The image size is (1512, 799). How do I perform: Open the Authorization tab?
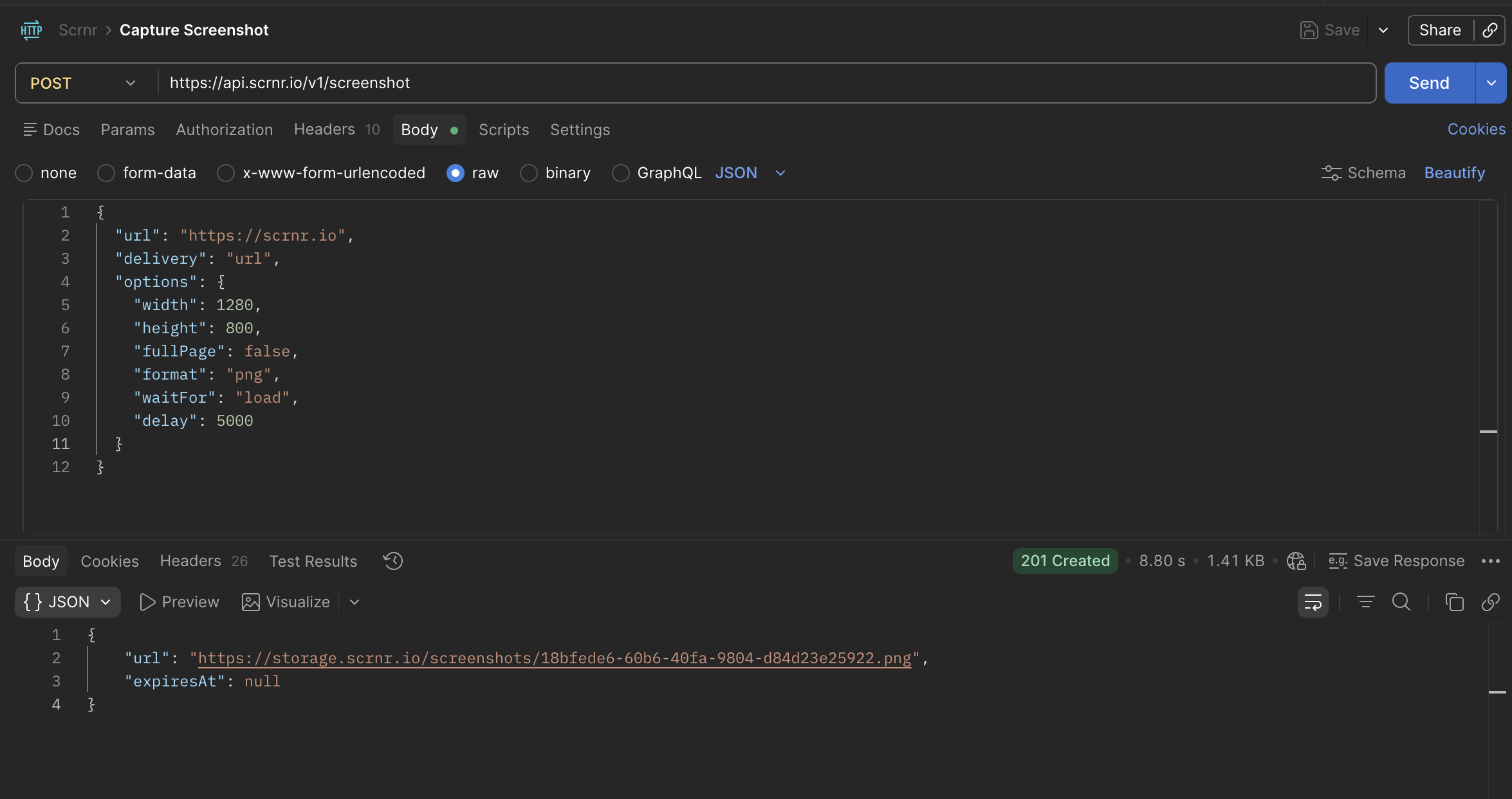pos(225,130)
